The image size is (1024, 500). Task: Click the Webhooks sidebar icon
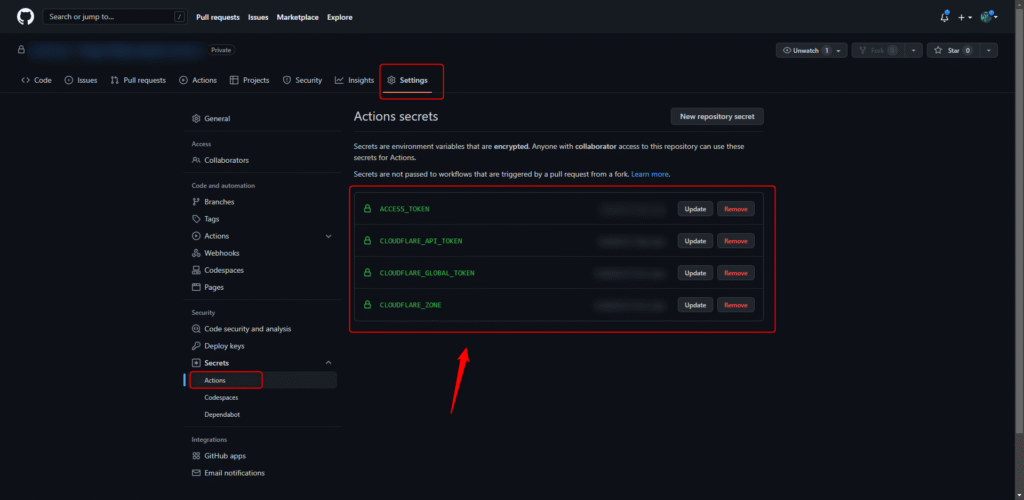coord(196,253)
